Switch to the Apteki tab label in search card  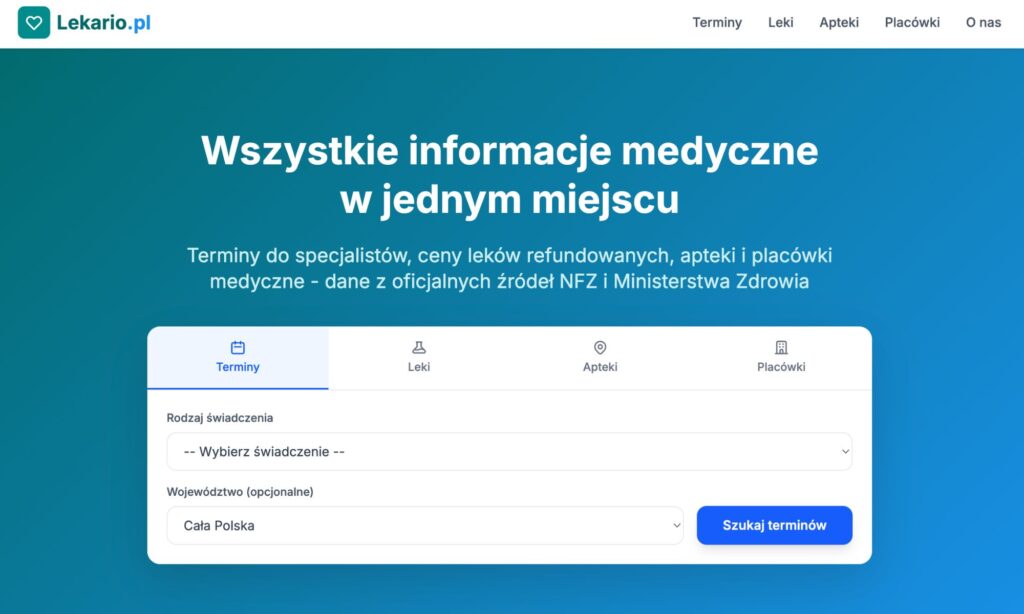coord(600,367)
